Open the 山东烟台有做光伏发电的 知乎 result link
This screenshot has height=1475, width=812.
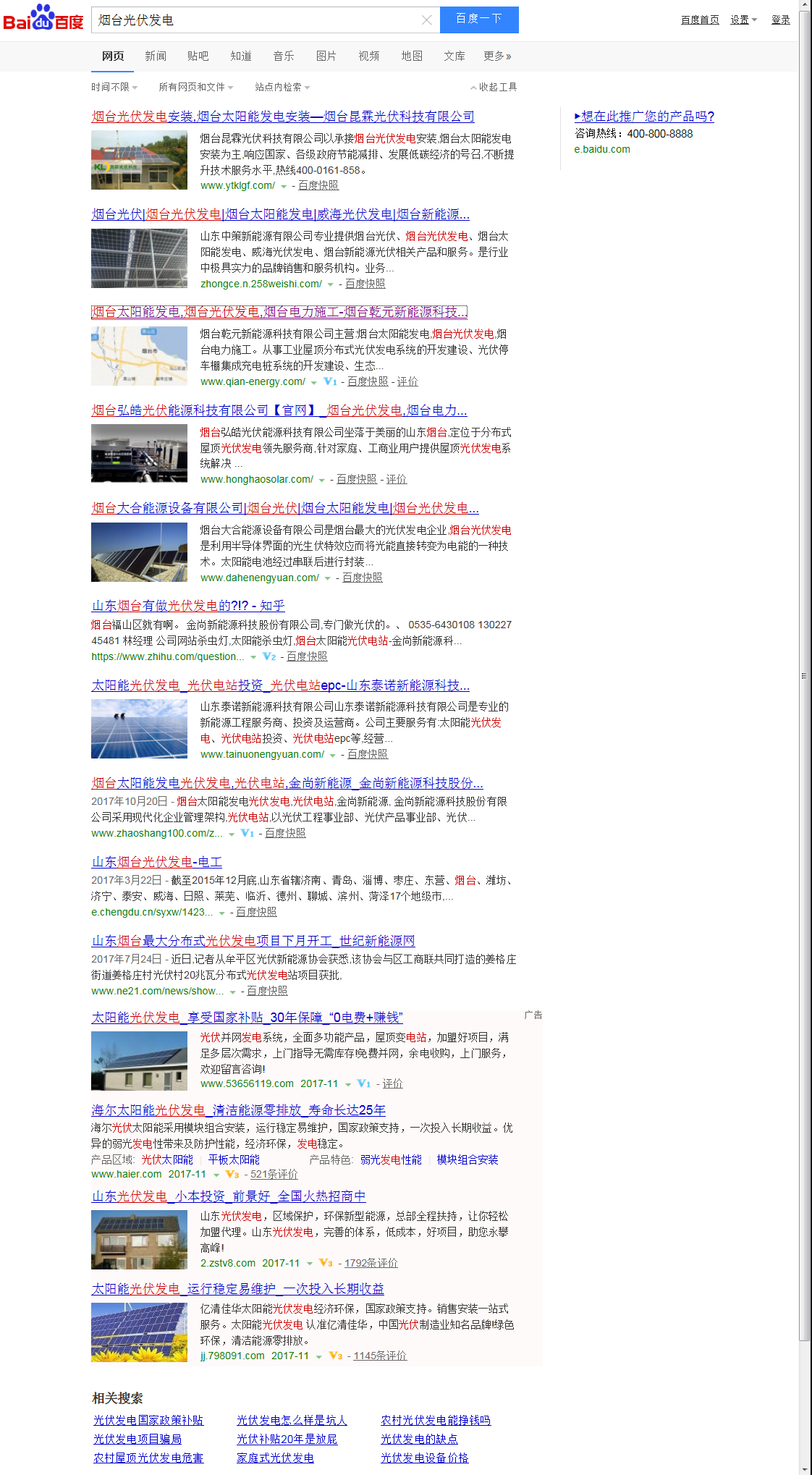pos(188,606)
